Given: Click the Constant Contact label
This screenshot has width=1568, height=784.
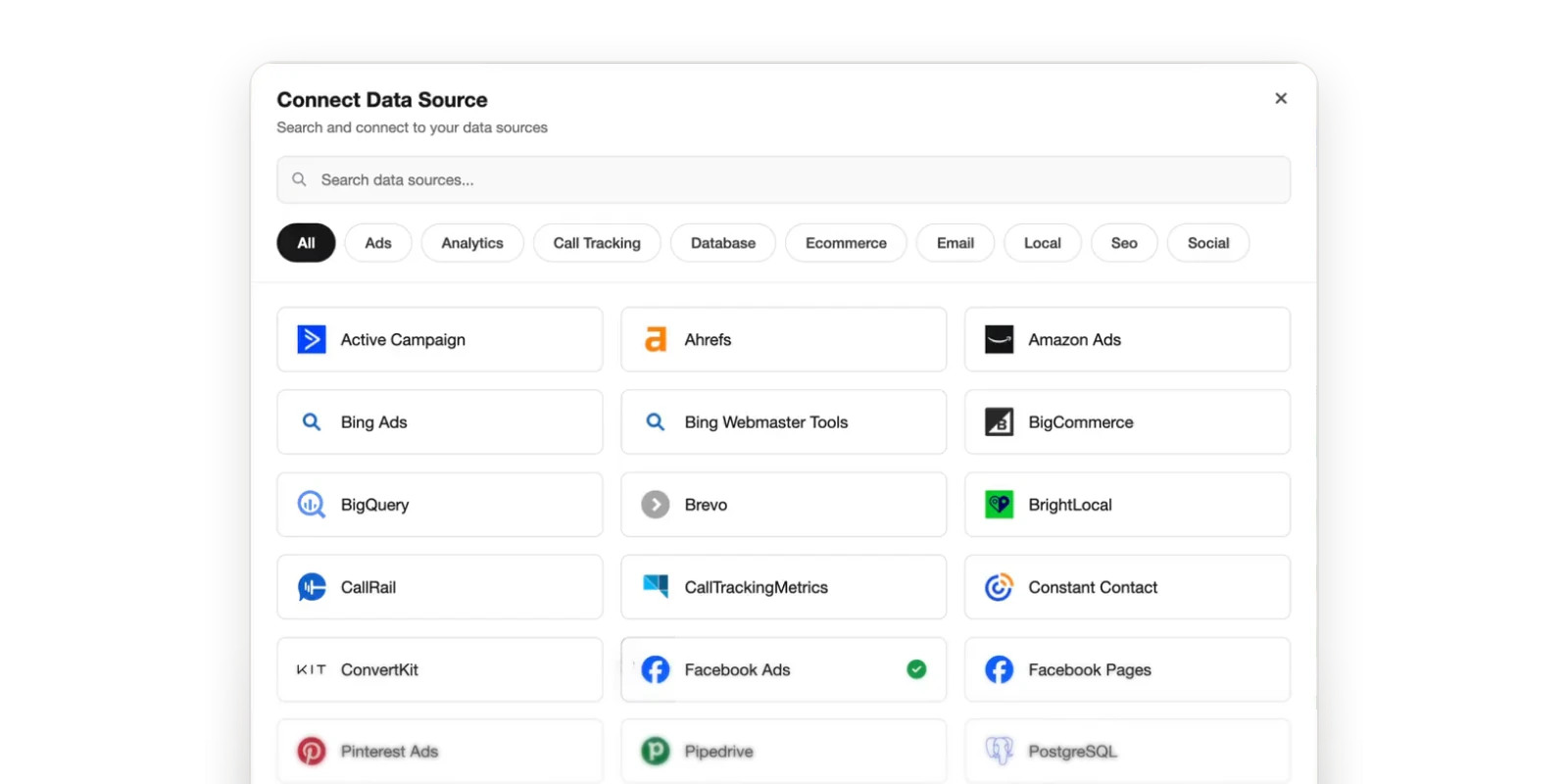Looking at the screenshot, I should click(1093, 587).
